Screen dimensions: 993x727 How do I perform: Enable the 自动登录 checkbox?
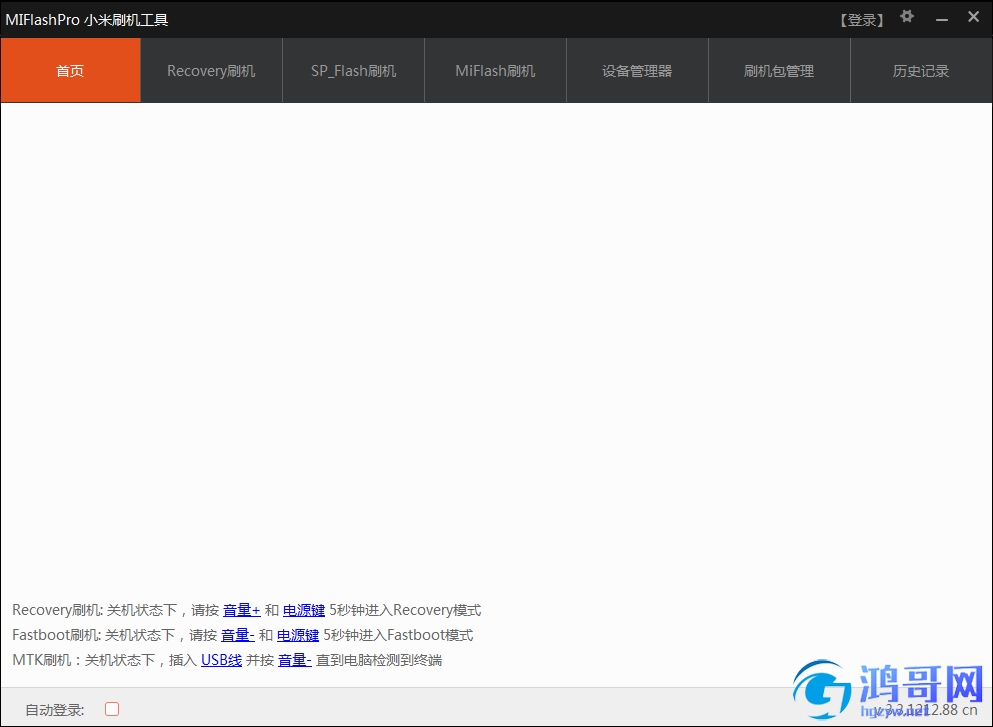tap(112, 709)
